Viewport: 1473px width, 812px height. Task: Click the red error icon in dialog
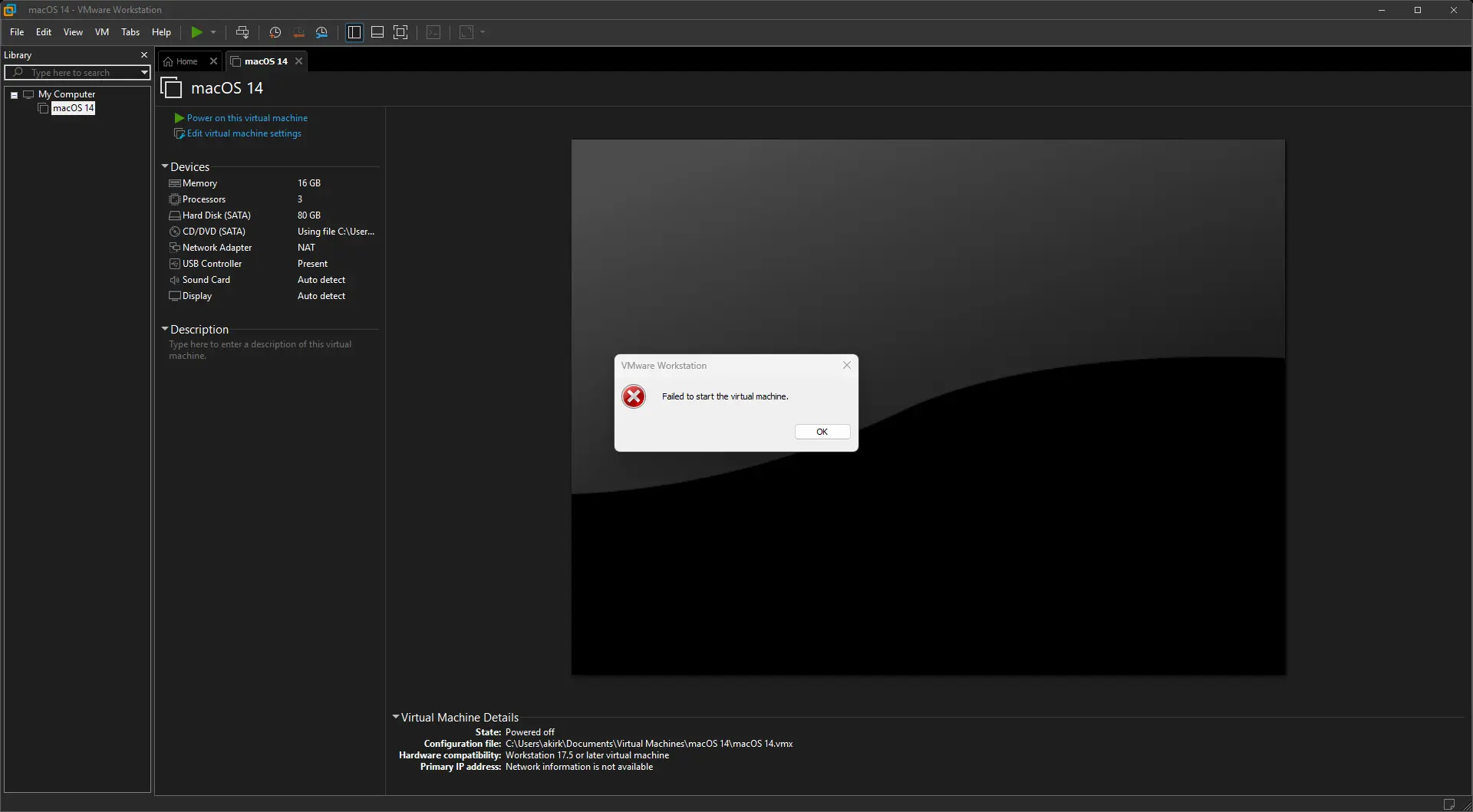pos(634,396)
